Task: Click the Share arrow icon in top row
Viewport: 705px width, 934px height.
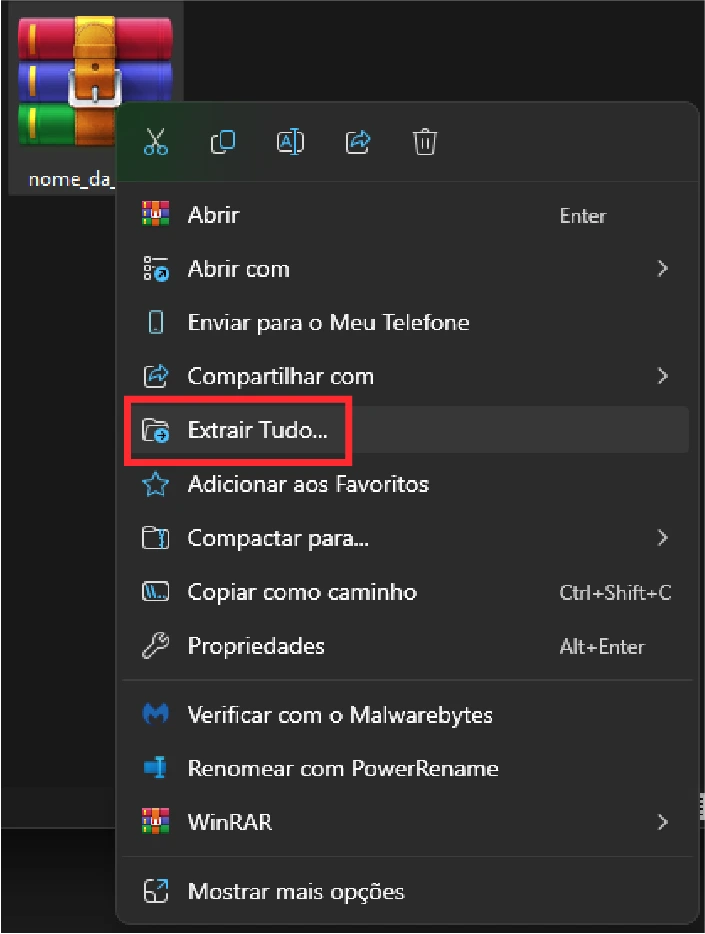Action: 358,142
